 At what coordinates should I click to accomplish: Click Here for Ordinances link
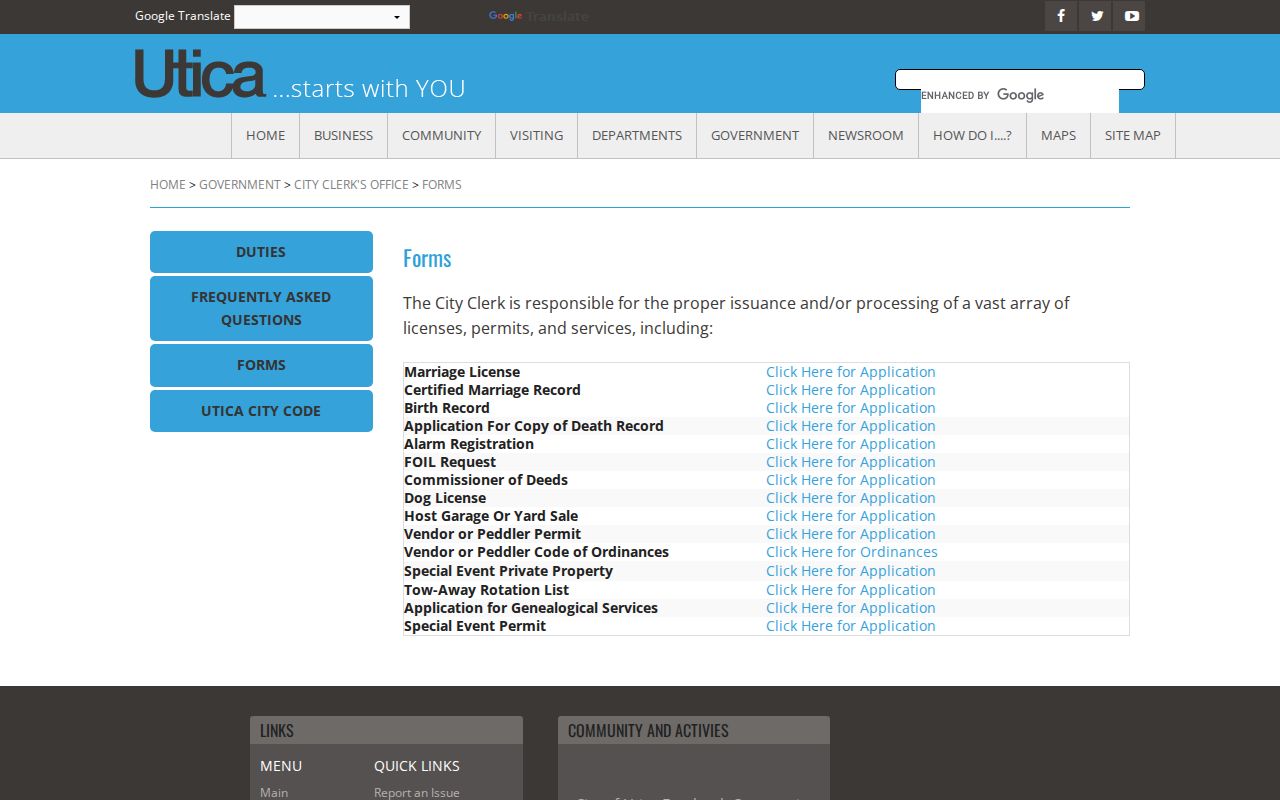click(x=852, y=552)
